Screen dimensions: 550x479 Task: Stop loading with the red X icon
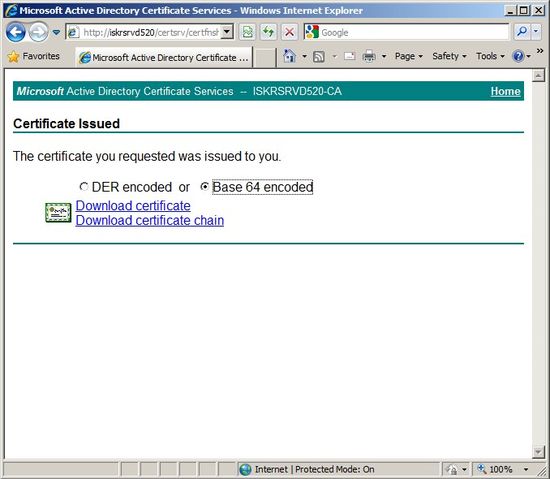point(289,32)
